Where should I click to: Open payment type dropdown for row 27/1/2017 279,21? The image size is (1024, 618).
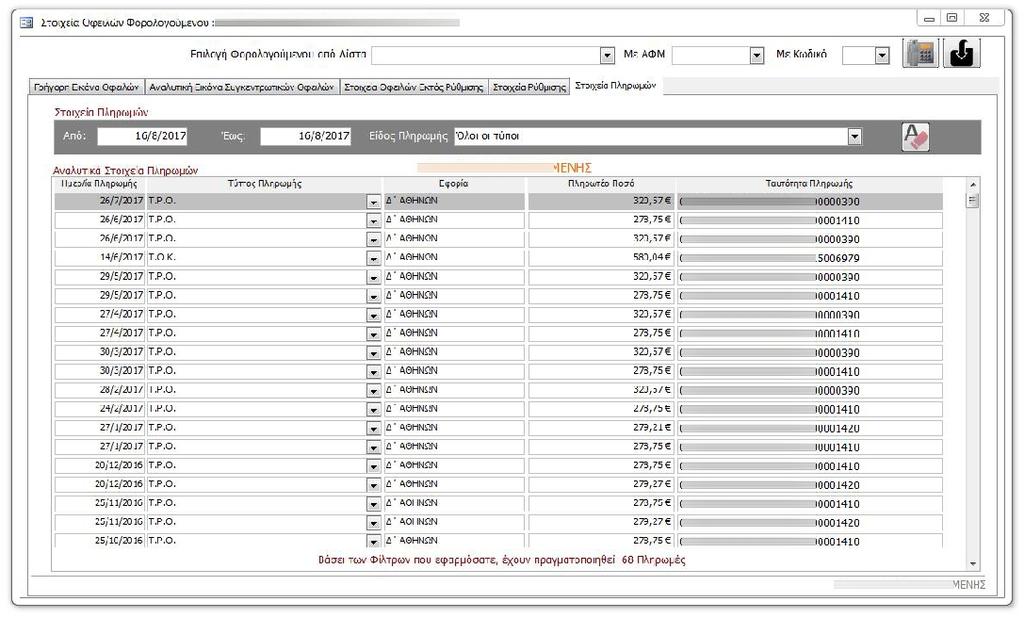coord(373,429)
